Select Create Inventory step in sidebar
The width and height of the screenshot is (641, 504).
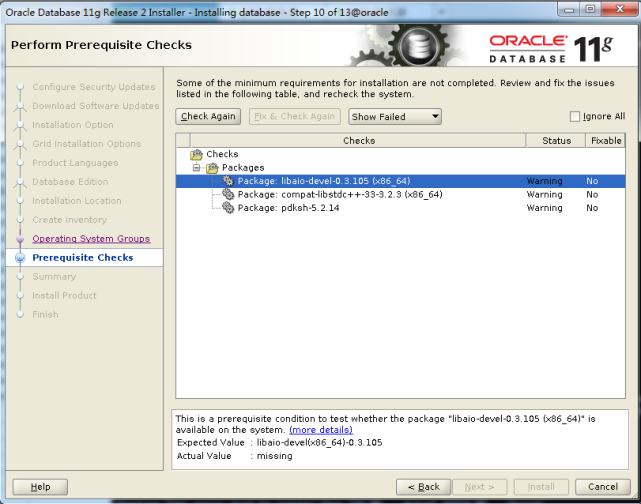(x=69, y=220)
